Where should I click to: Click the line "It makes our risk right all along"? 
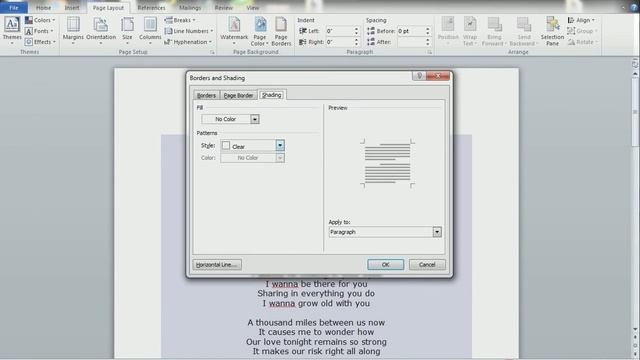316,351
